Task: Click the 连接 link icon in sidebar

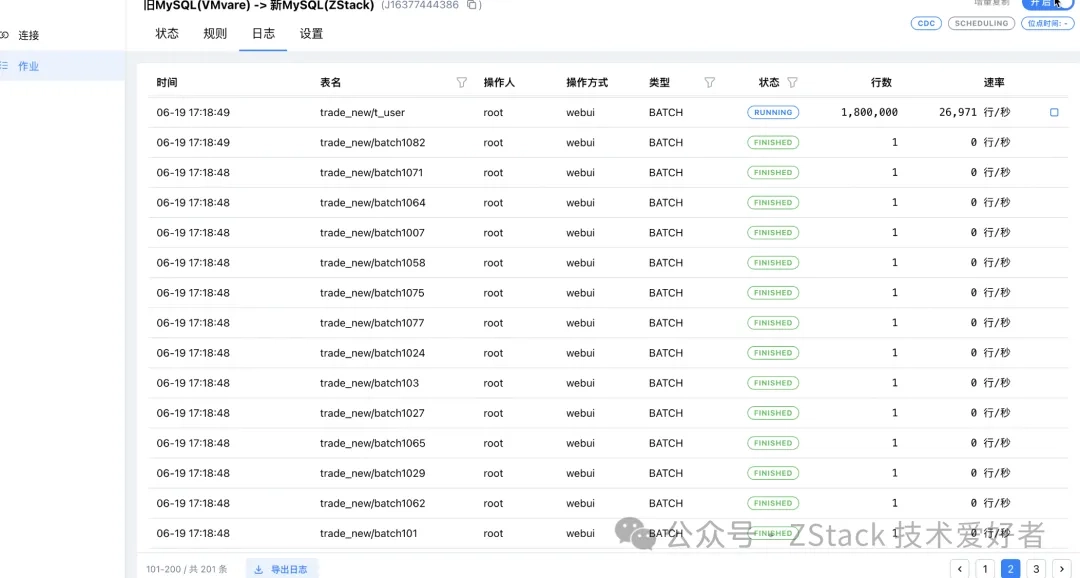Action: pyautogui.click(x=4, y=35)
